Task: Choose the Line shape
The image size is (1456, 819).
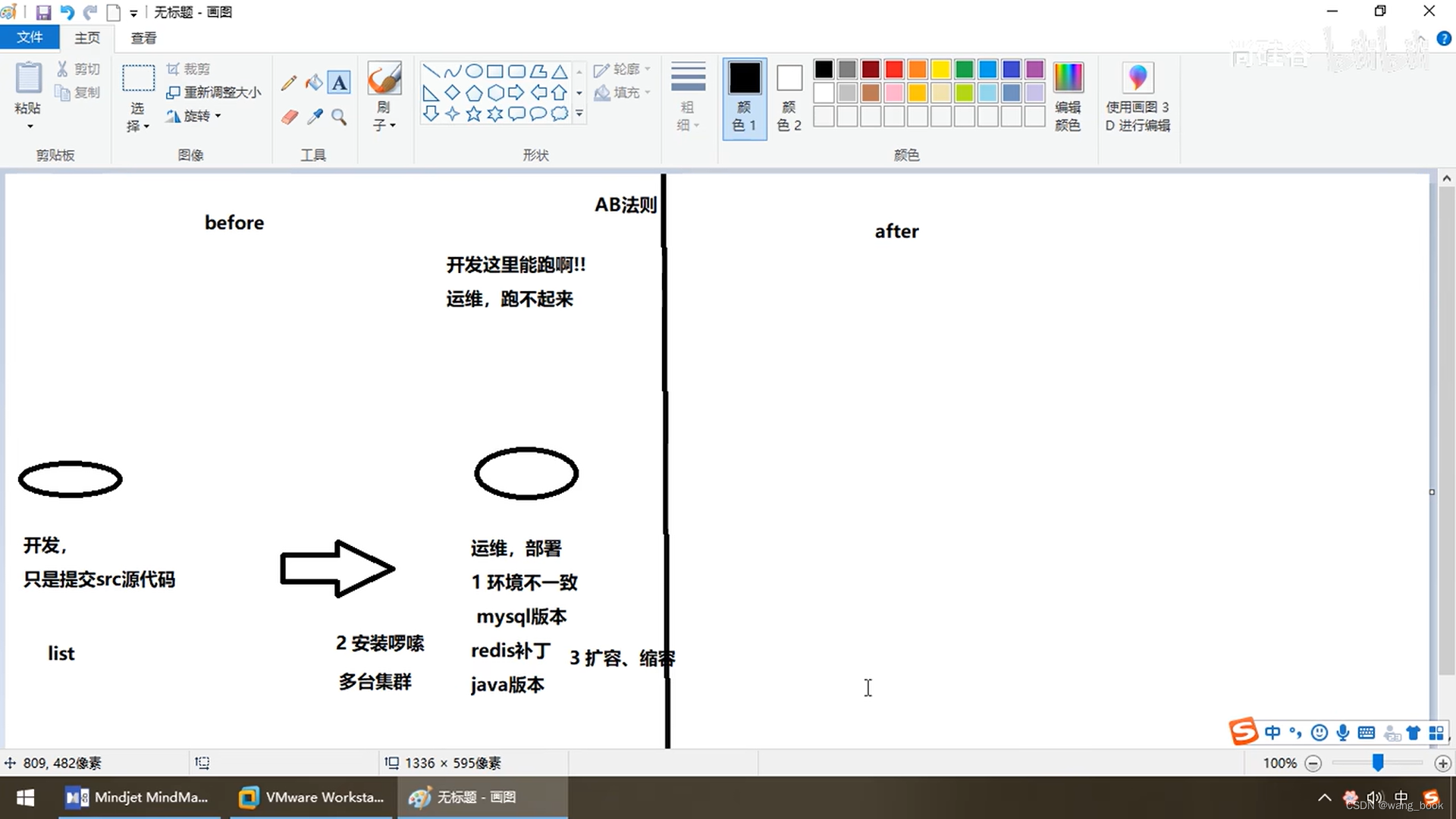Action: (x=431, y=71)
